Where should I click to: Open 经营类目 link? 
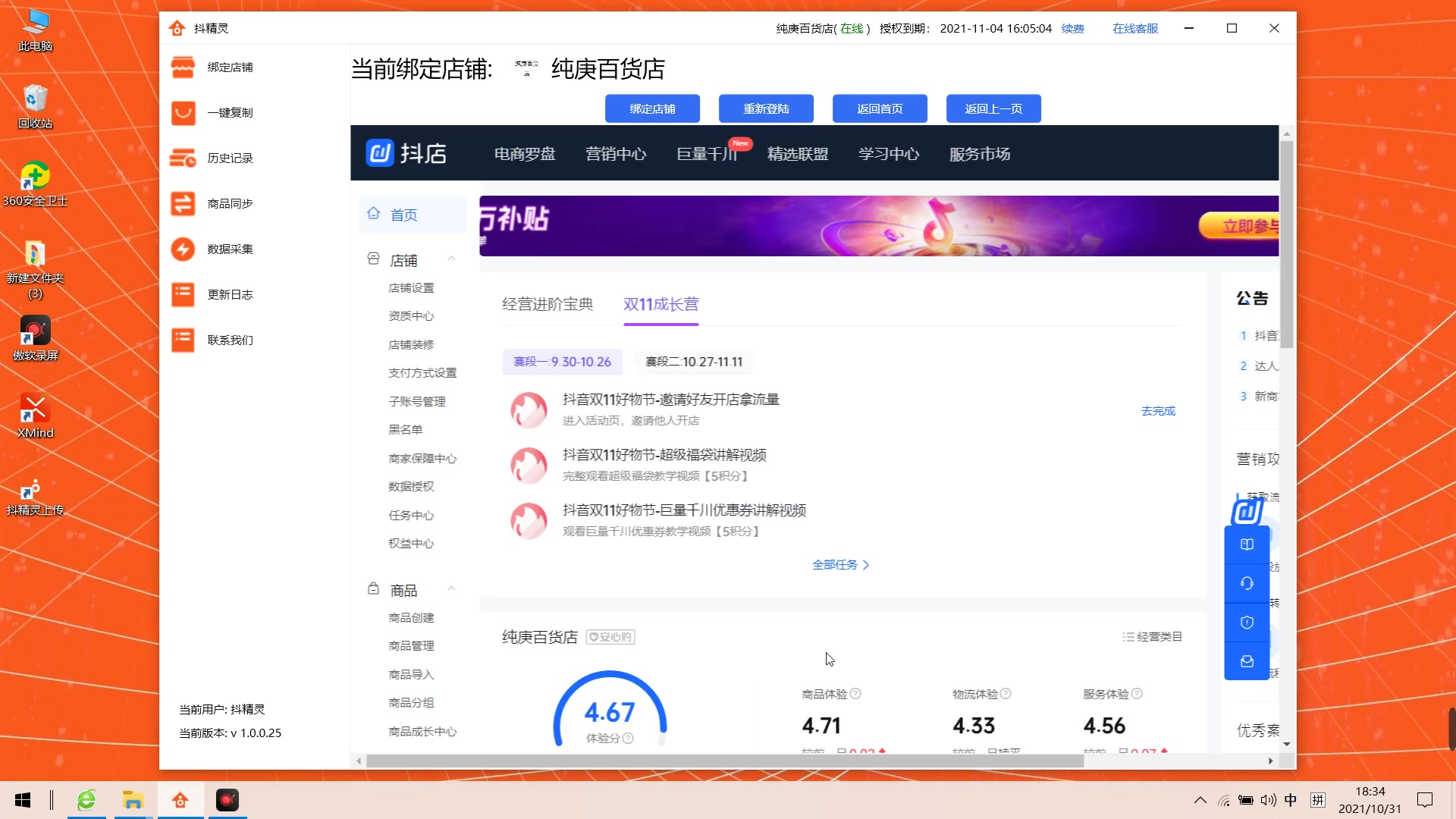tap(1153, 636)
